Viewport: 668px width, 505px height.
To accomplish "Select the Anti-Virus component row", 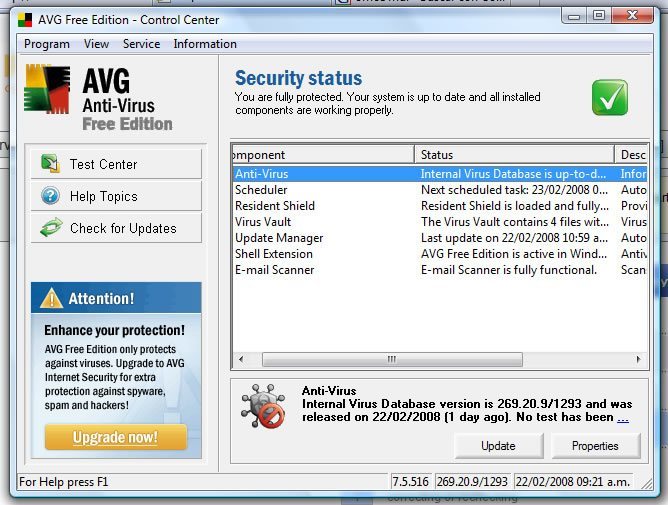I will coord(440,174).
